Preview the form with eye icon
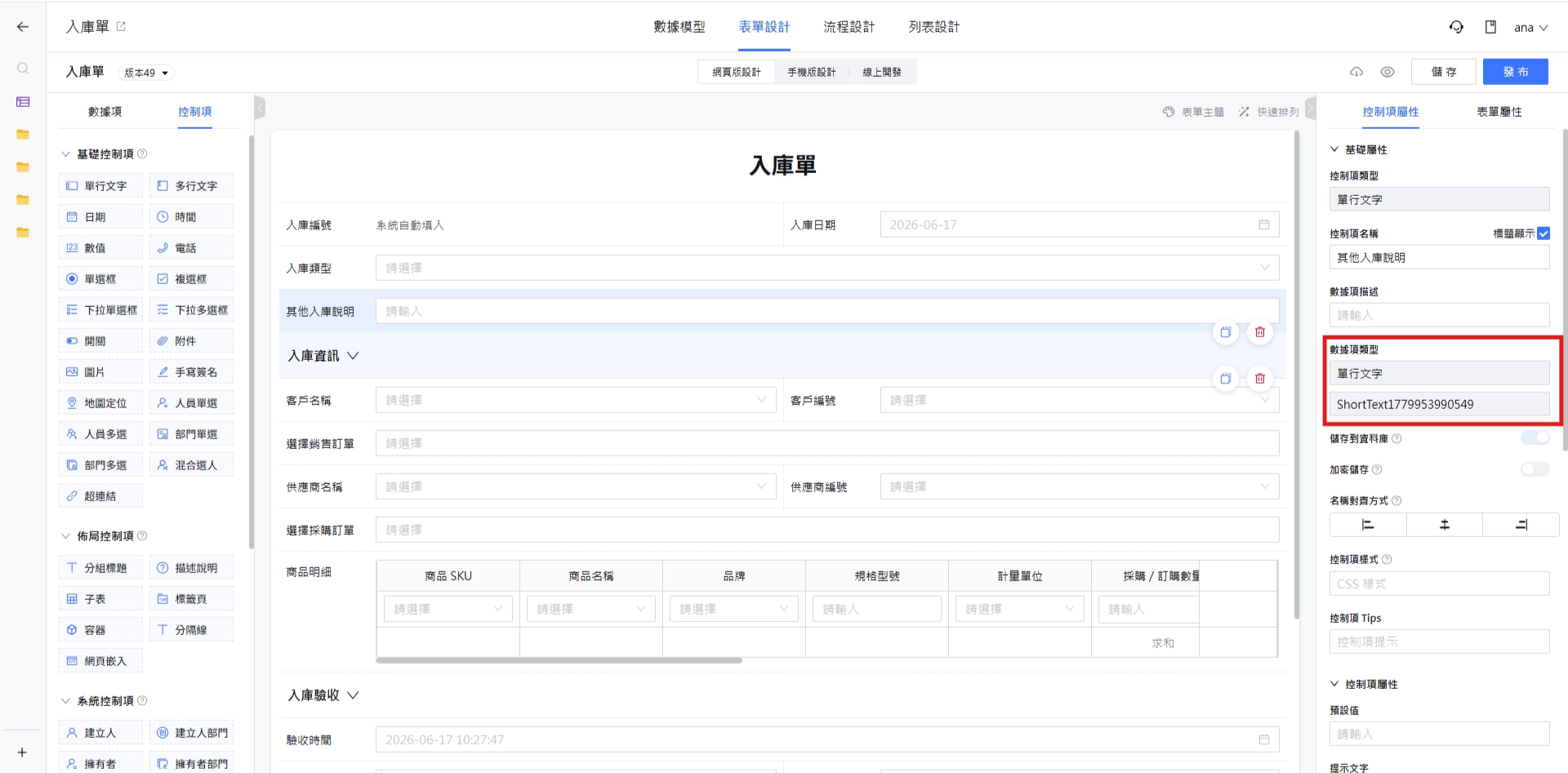This screenshot has width=1568, height=773. coord(1388,72)
